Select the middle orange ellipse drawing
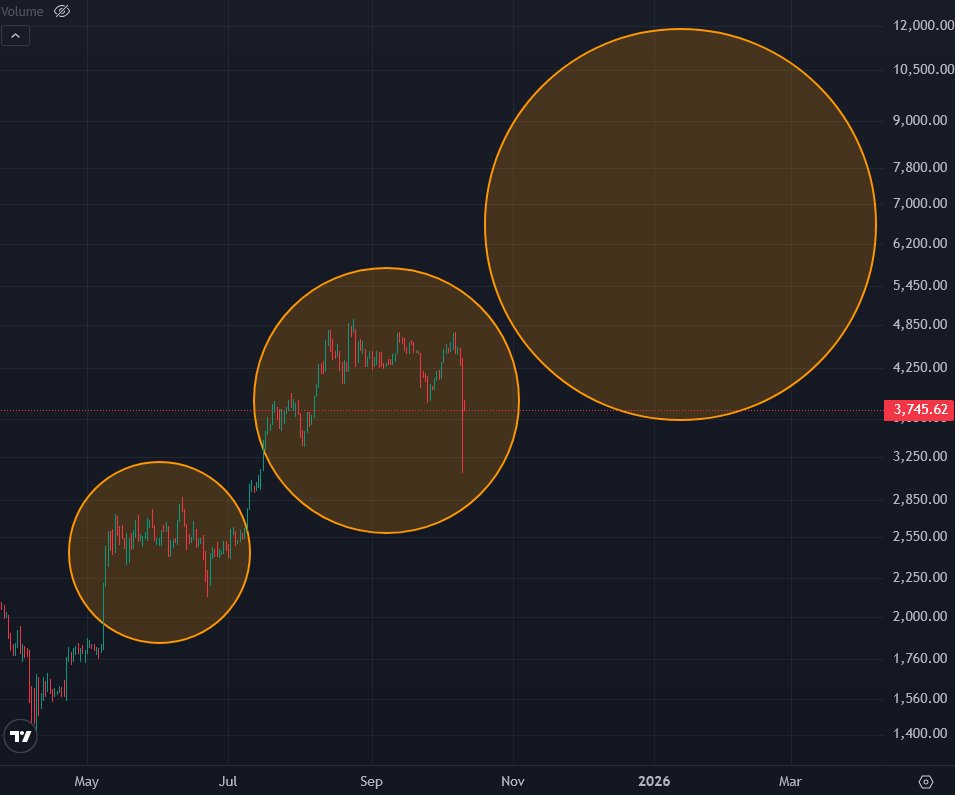This screenshot has width=955, height=795. click(386, 400)
